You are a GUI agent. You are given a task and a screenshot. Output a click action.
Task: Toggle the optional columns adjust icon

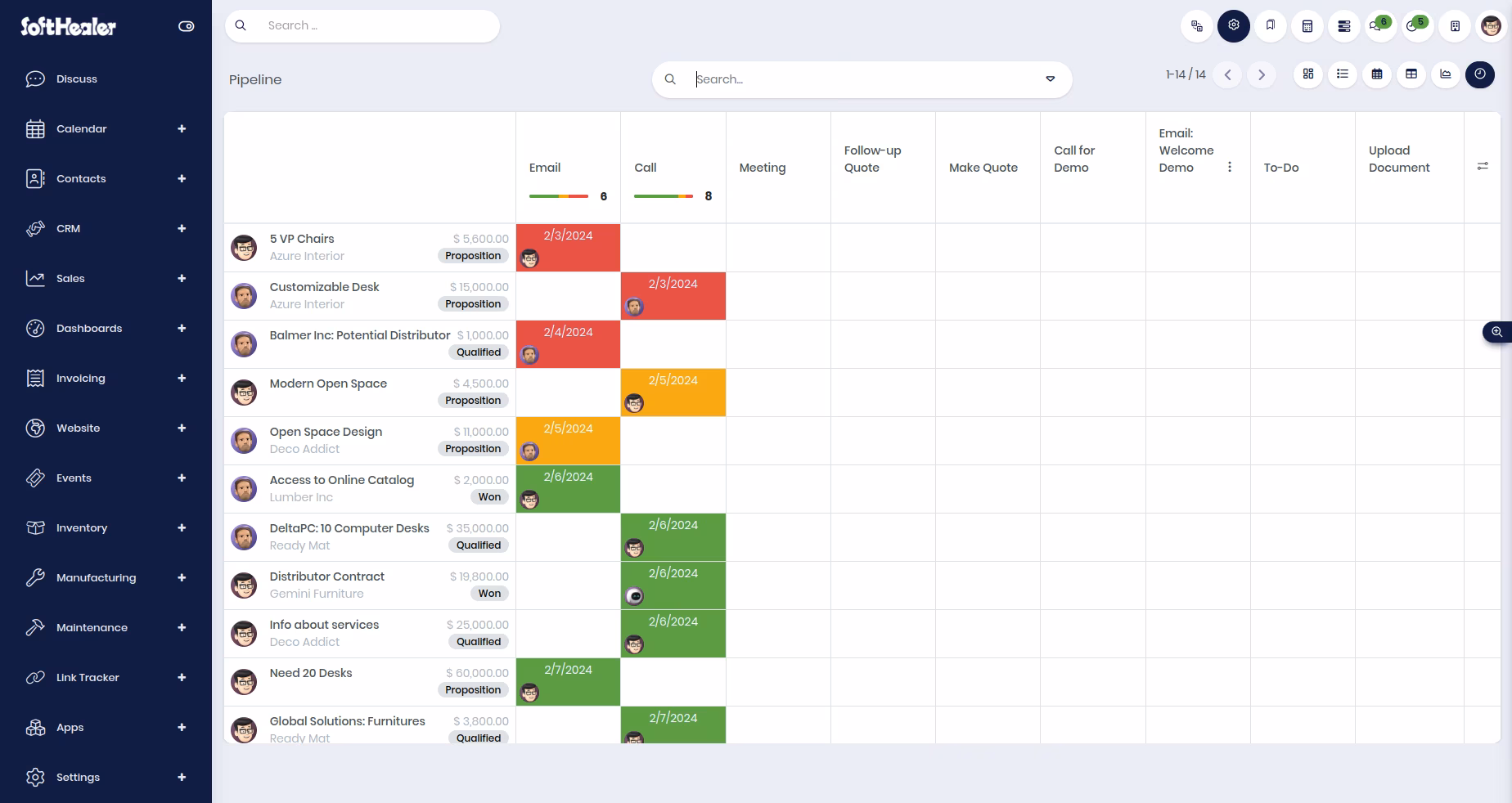click(x=1483, y=167)
